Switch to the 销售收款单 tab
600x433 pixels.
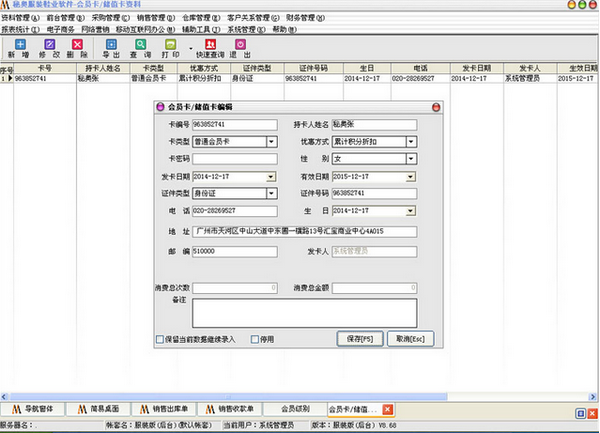tap(230, 409)
